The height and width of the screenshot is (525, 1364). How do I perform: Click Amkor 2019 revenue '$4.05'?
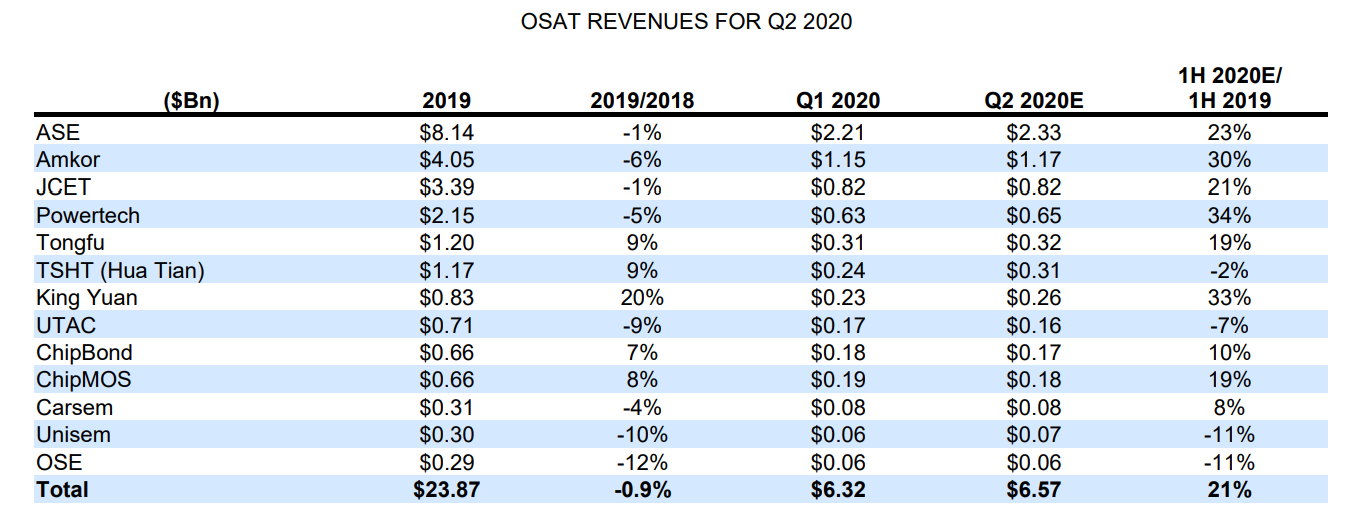(x=447, y=159)
